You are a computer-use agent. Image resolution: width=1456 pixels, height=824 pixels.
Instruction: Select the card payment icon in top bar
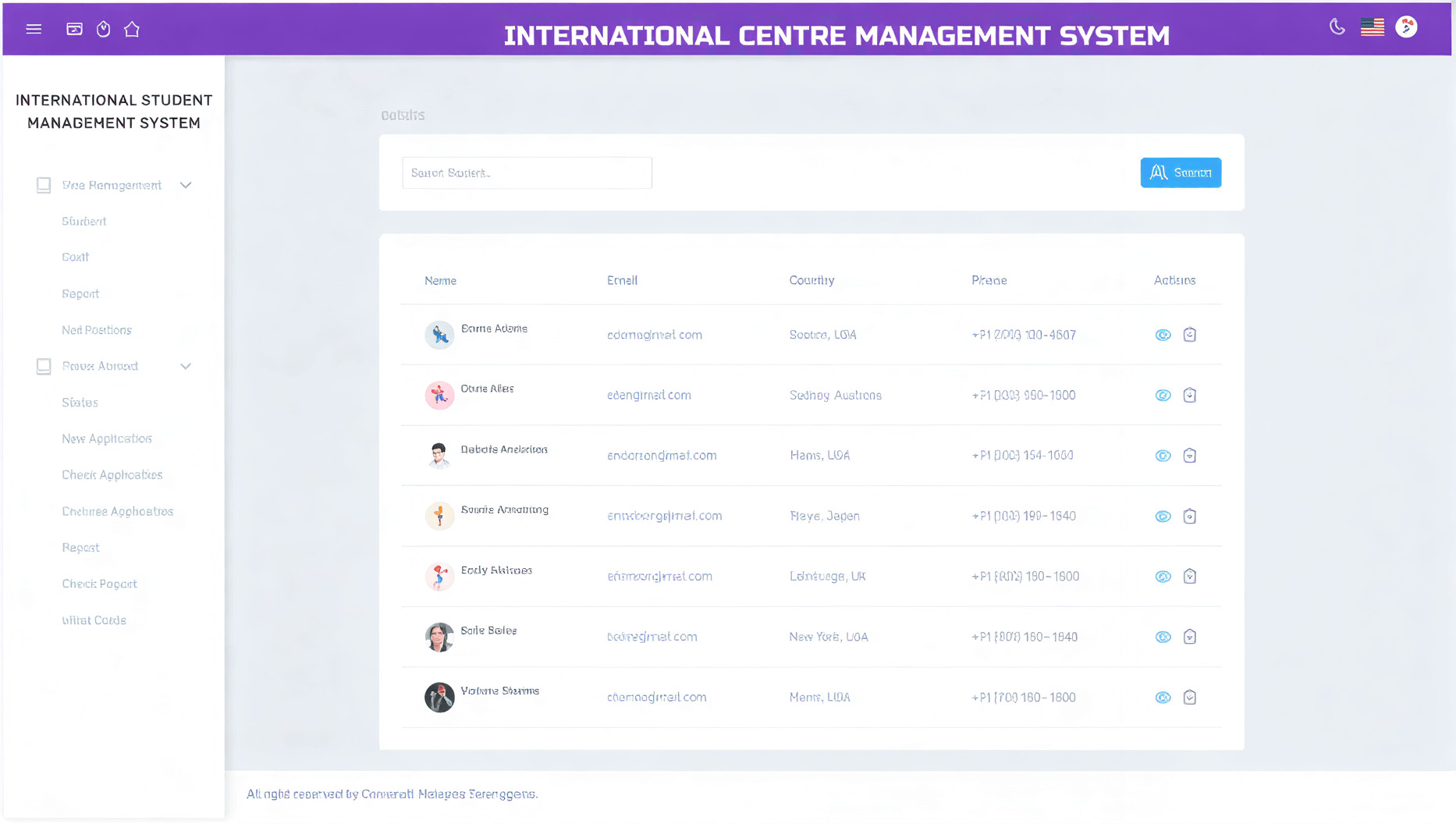pyautogui.click(x=74, y=28)
